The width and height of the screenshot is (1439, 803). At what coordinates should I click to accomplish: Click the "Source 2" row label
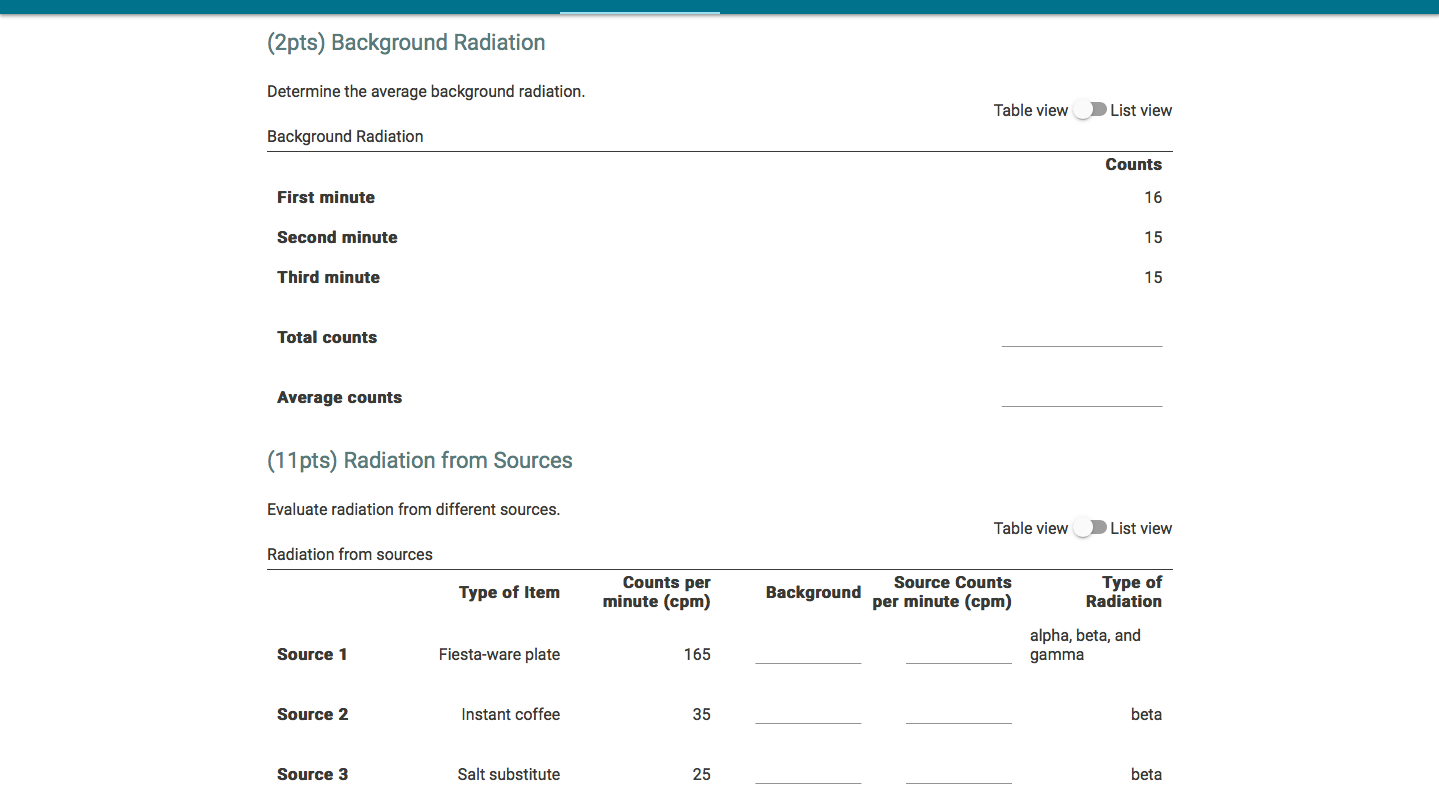point(312,714)
